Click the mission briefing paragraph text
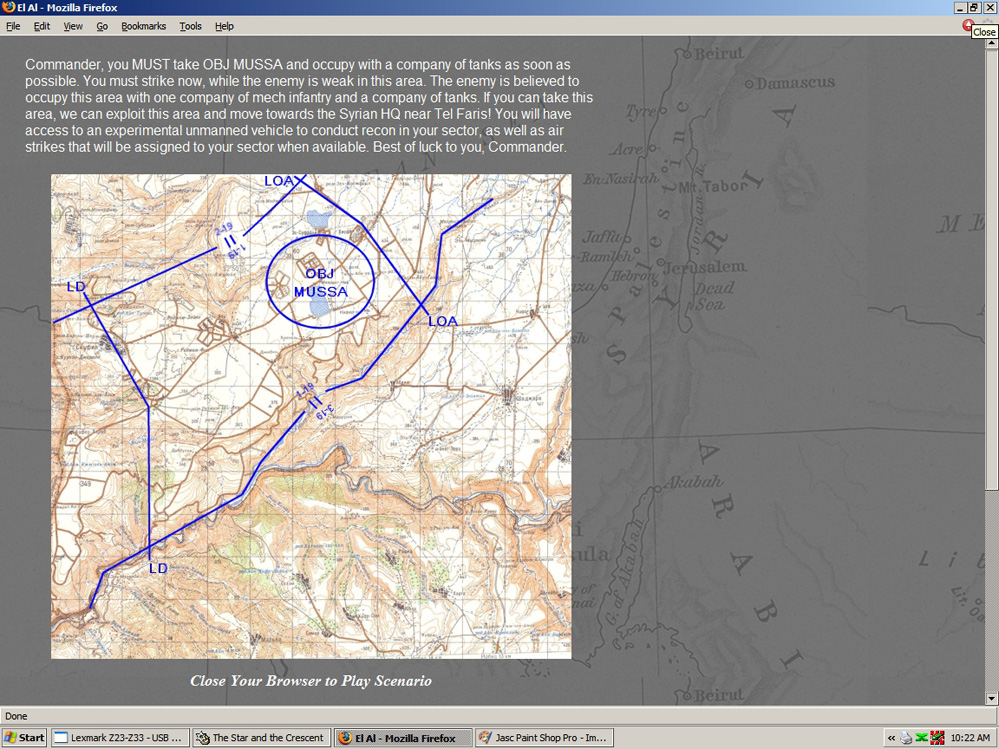Viewport: 999px width, 749px height. (x=309, y=106)
